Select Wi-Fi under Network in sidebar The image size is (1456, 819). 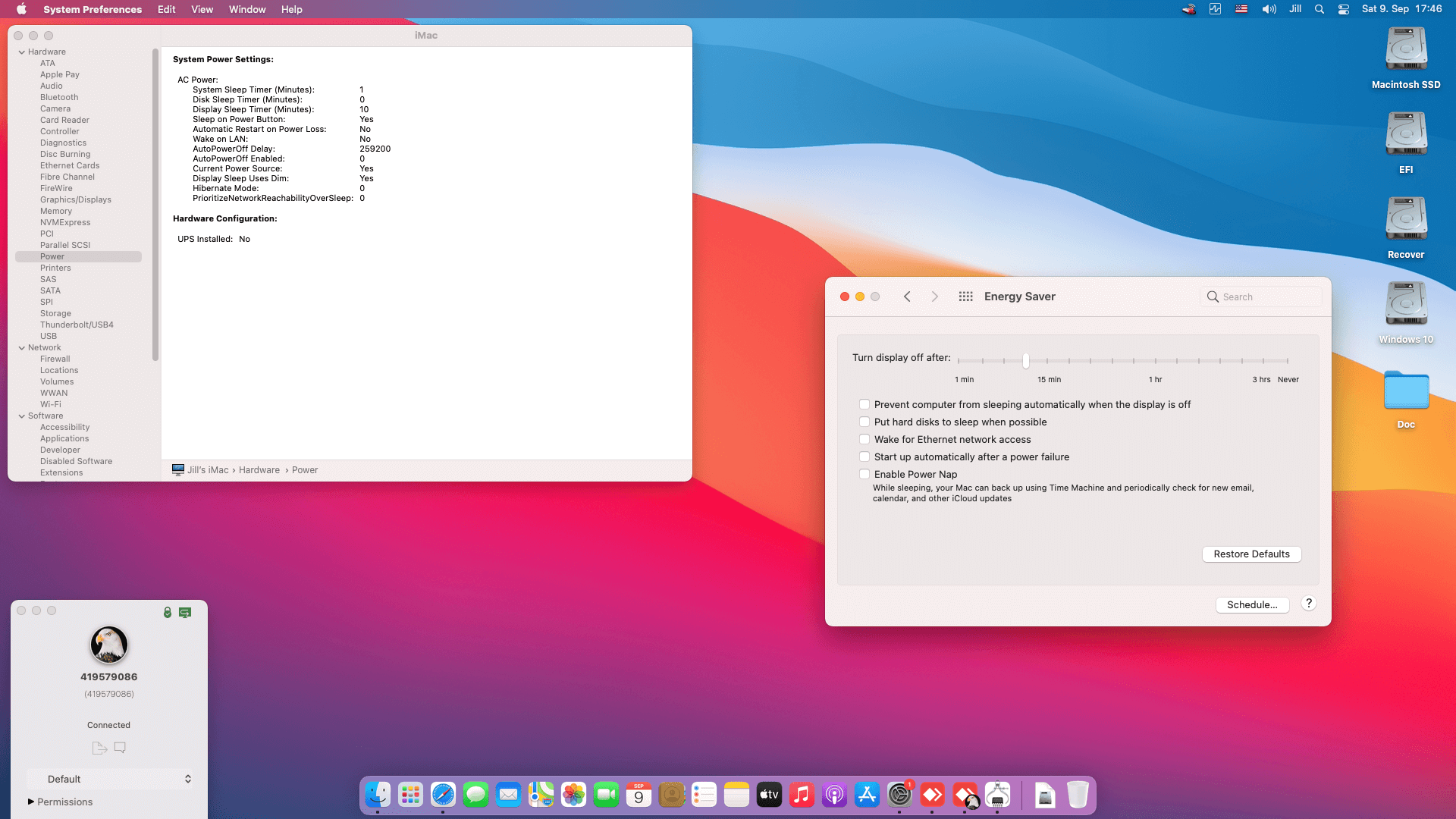51,405
